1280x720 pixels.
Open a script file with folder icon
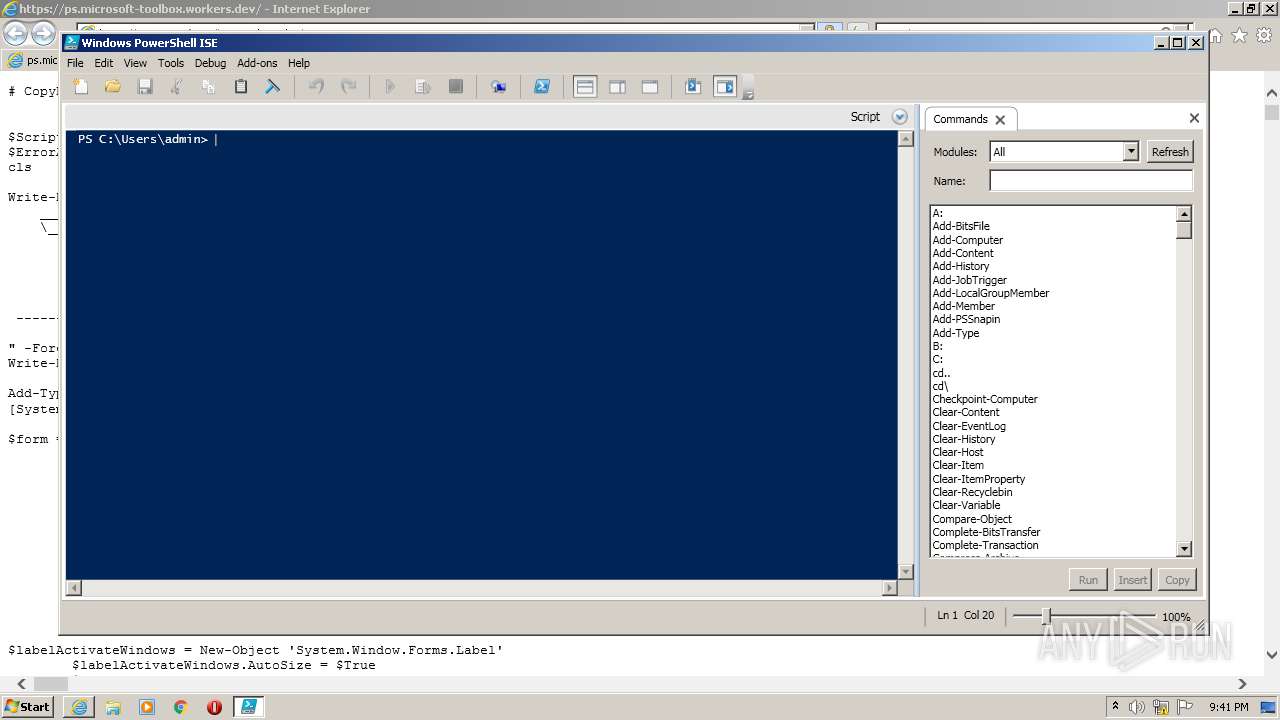113,87
